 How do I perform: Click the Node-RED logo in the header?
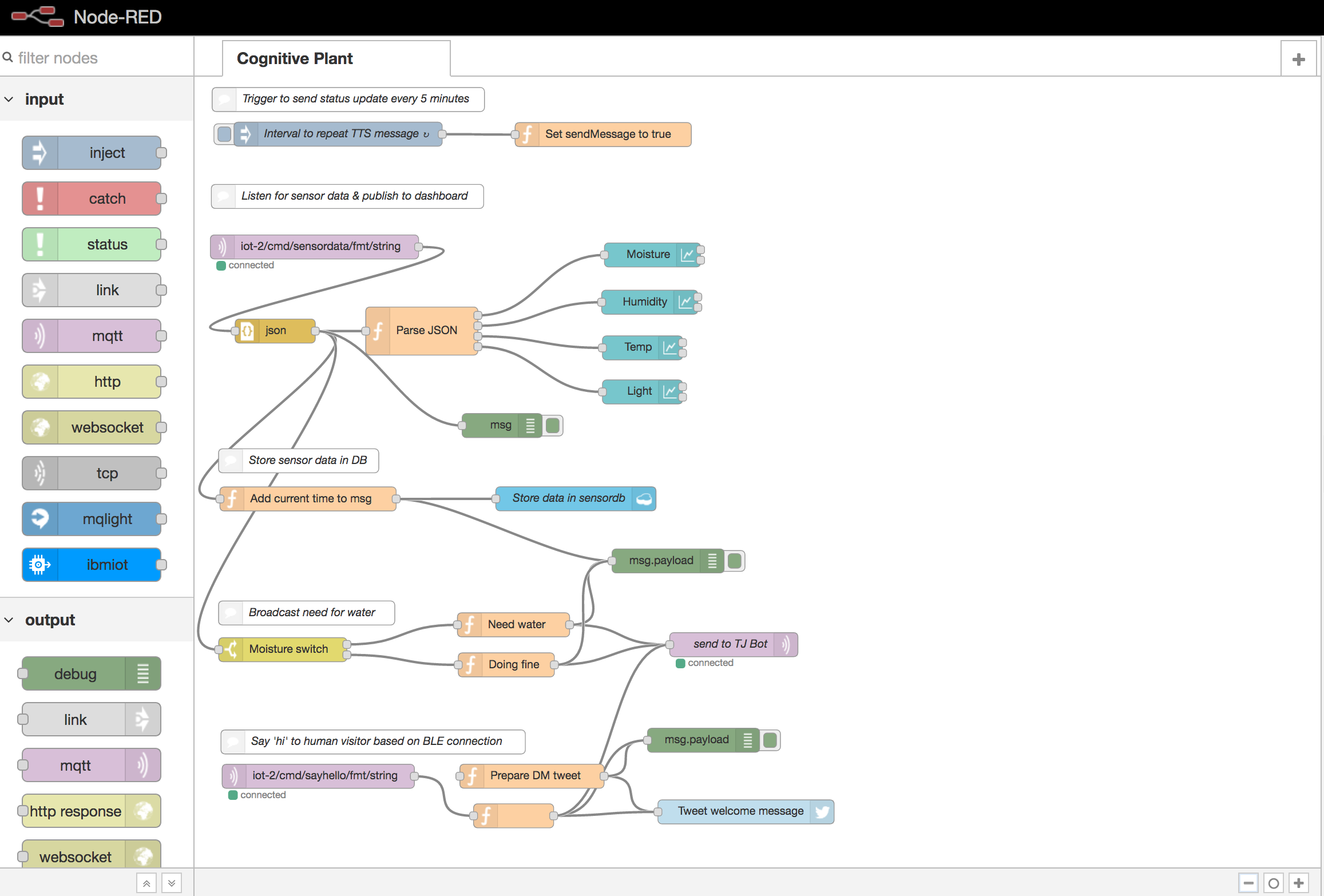pos(38,17)
